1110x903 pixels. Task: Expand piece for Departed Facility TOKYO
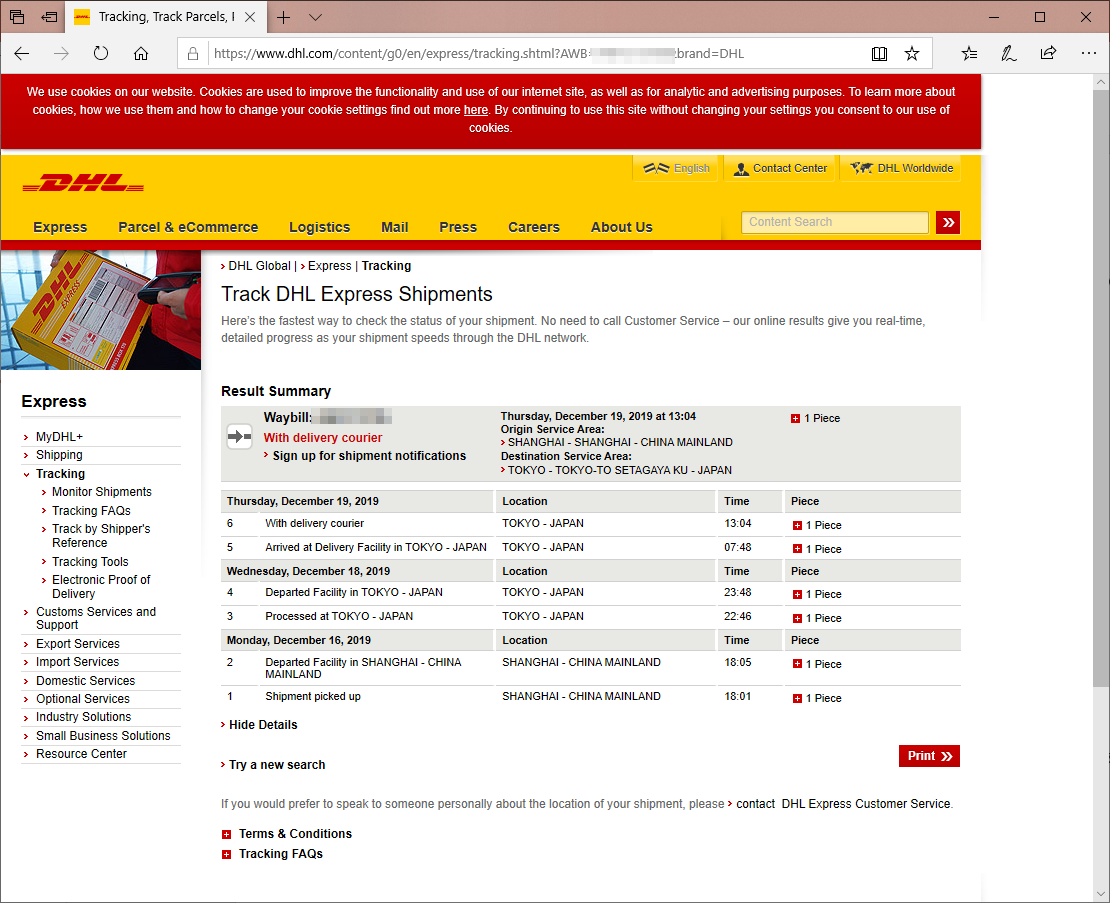[x=797, y=594]
